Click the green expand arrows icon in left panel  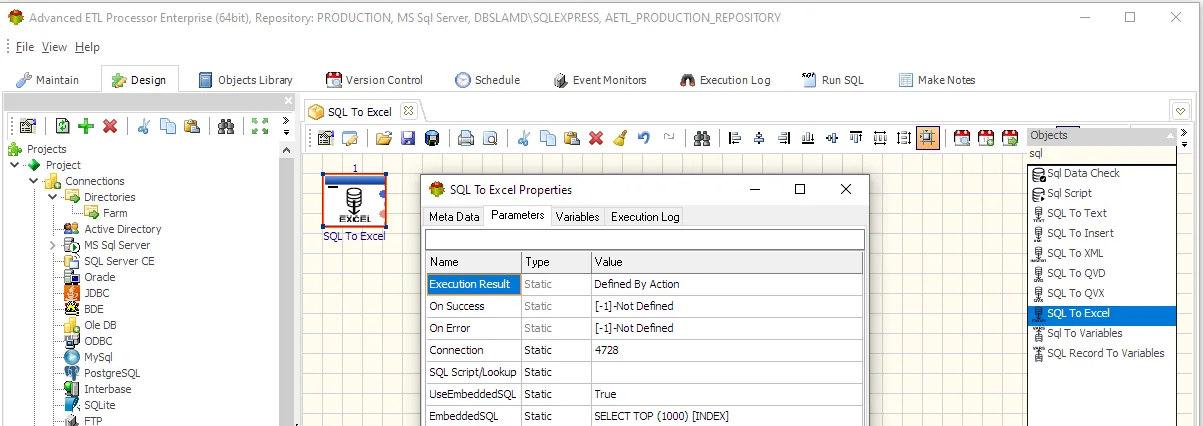[x=260, y=126]
